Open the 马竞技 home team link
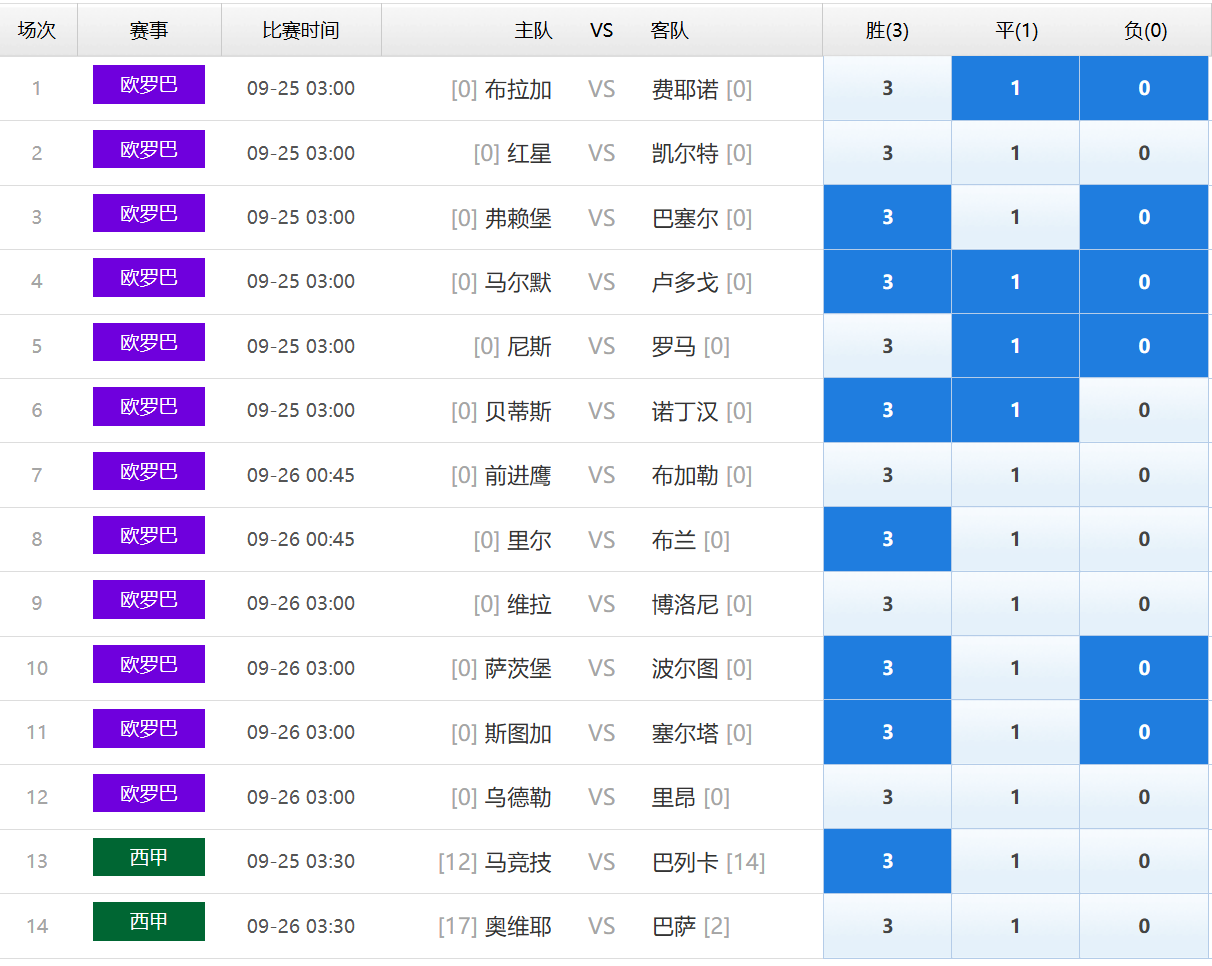Viewport: 1212px width, 966px height. point(518,862)
